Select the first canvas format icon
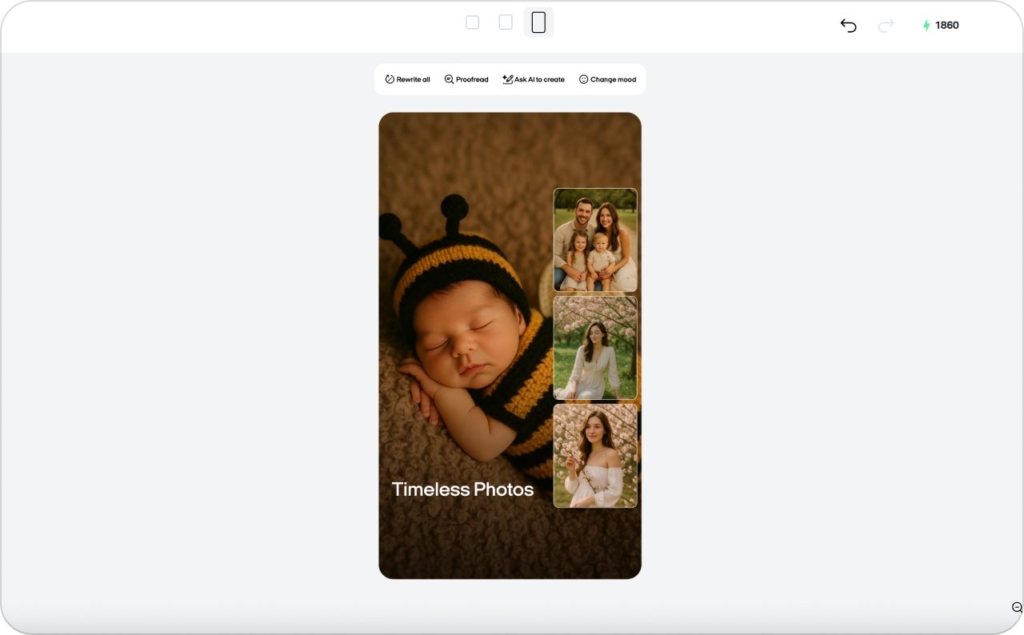Viewport: 1024px width, 635px height. (x=472, y=22)
